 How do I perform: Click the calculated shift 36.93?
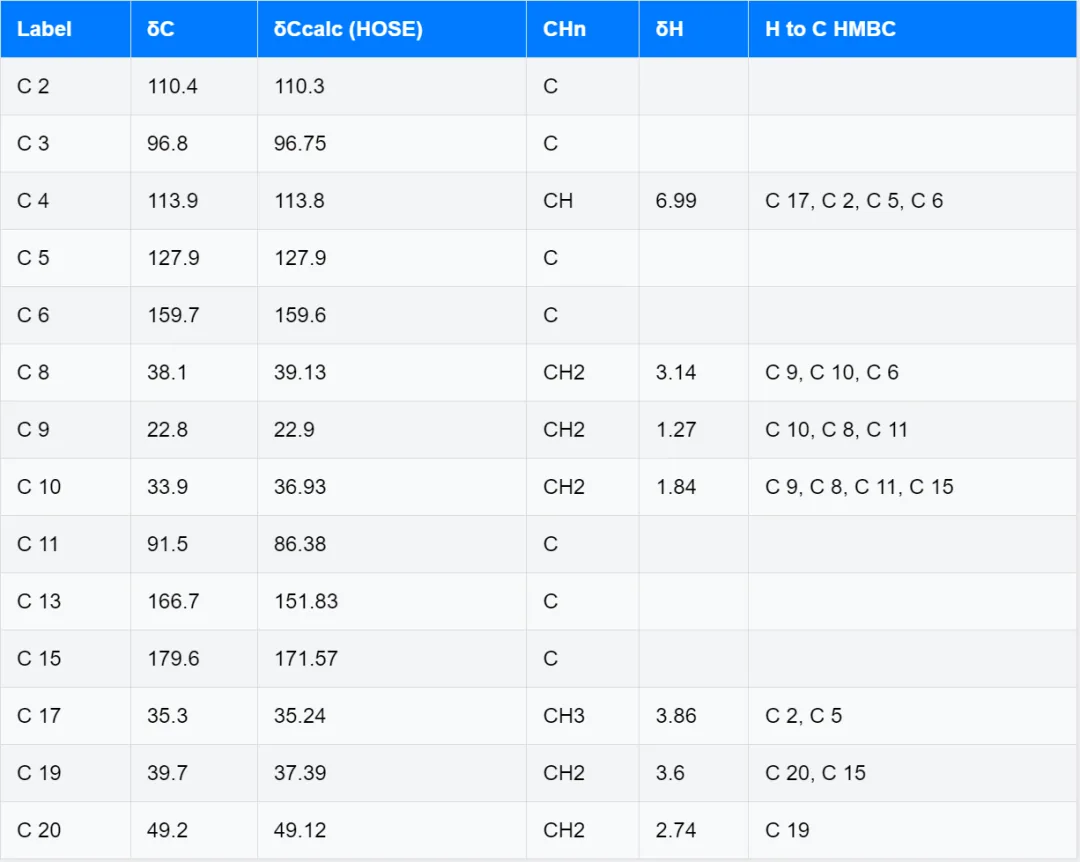pyautogui.click(x=300, y=486)
